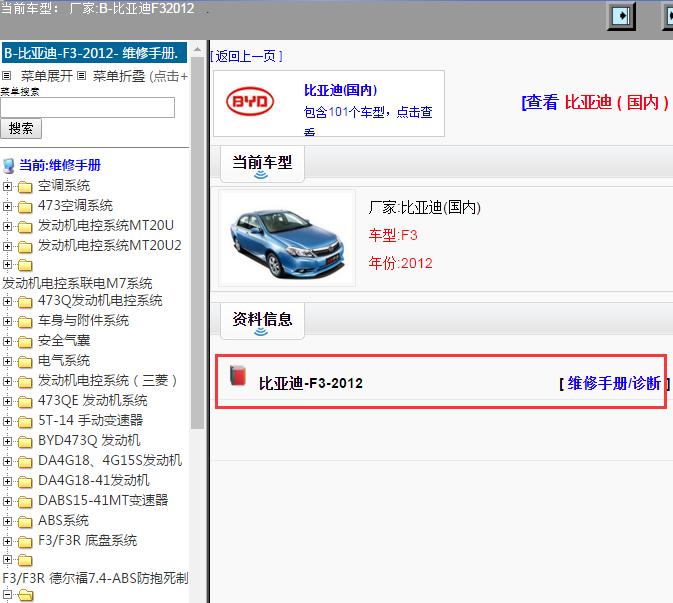
Task: Expand the 473QE 发动机系统 node
Action: (7, 402)
